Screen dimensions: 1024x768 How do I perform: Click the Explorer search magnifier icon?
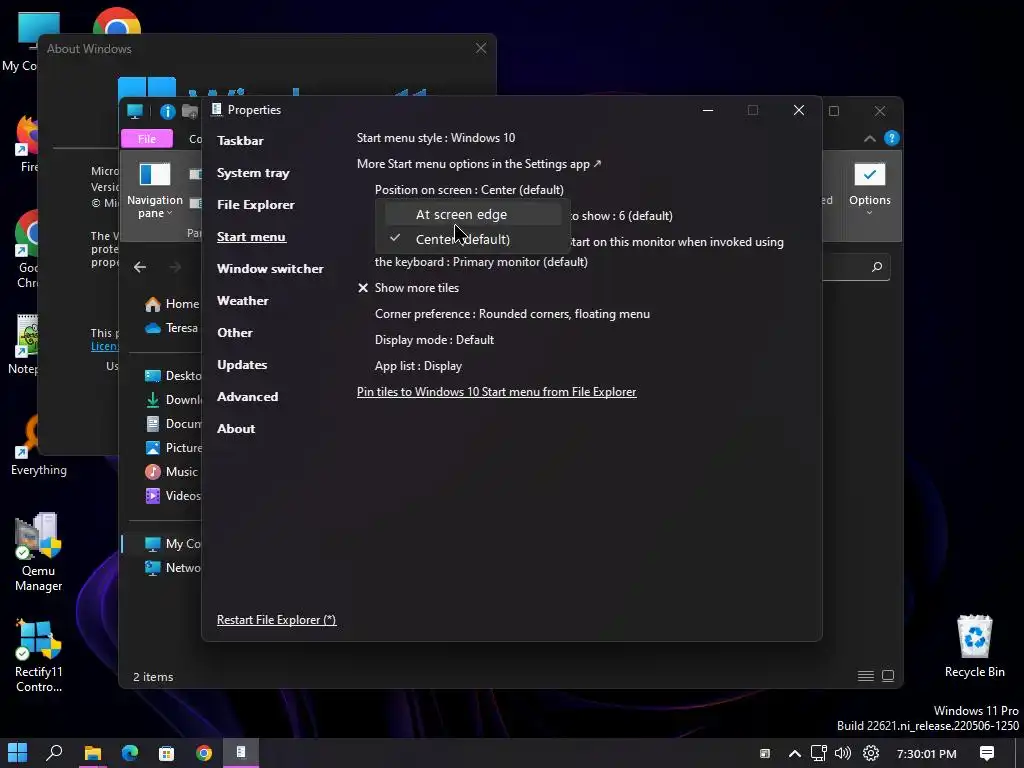click(x=876, y=266)
